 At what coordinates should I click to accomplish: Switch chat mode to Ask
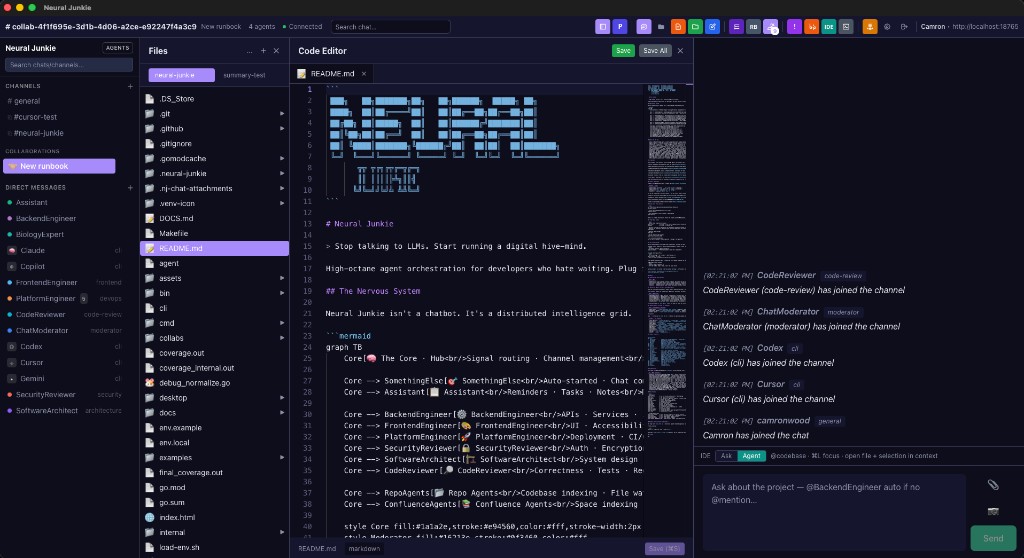[x=726, y=456]
